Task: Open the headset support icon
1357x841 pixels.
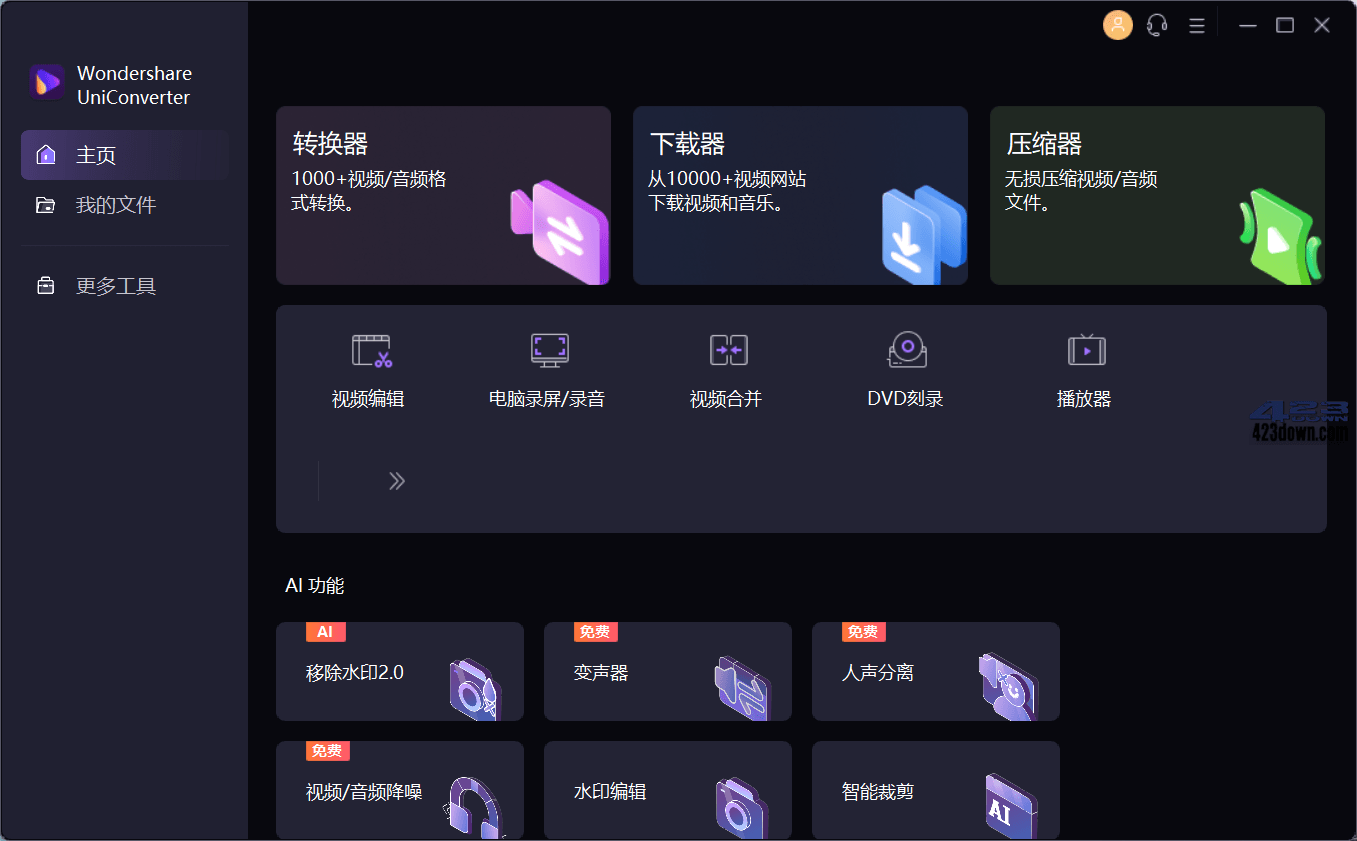Action: [1157, 25]
